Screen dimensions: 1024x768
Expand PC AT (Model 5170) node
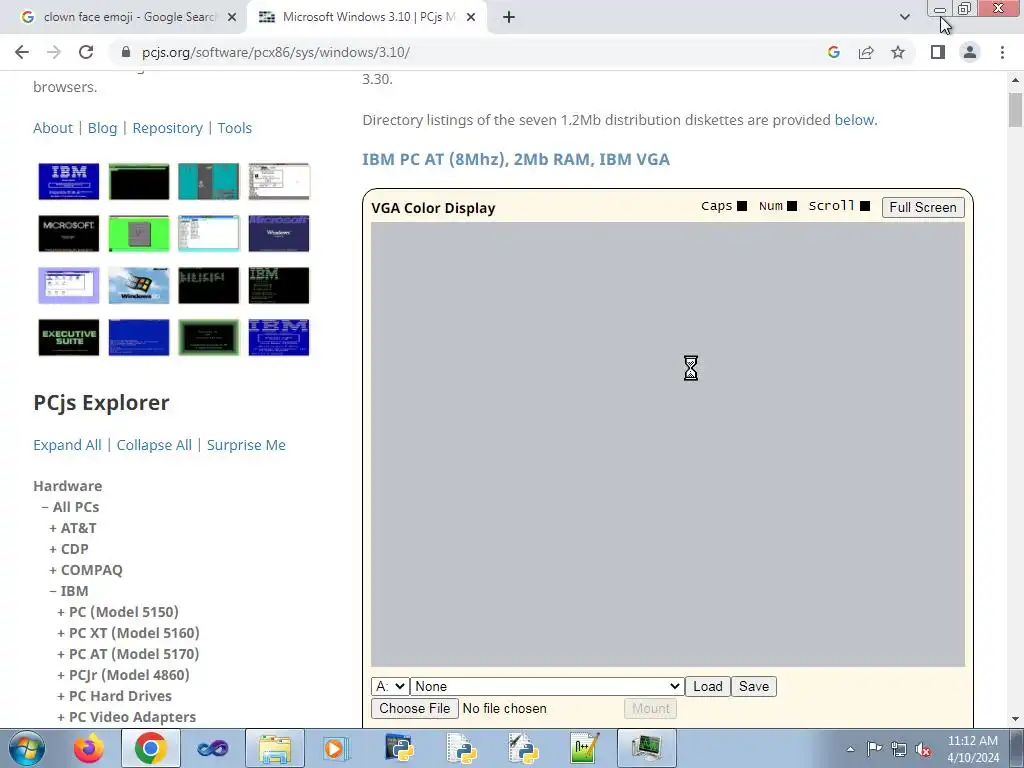[128, 654]
